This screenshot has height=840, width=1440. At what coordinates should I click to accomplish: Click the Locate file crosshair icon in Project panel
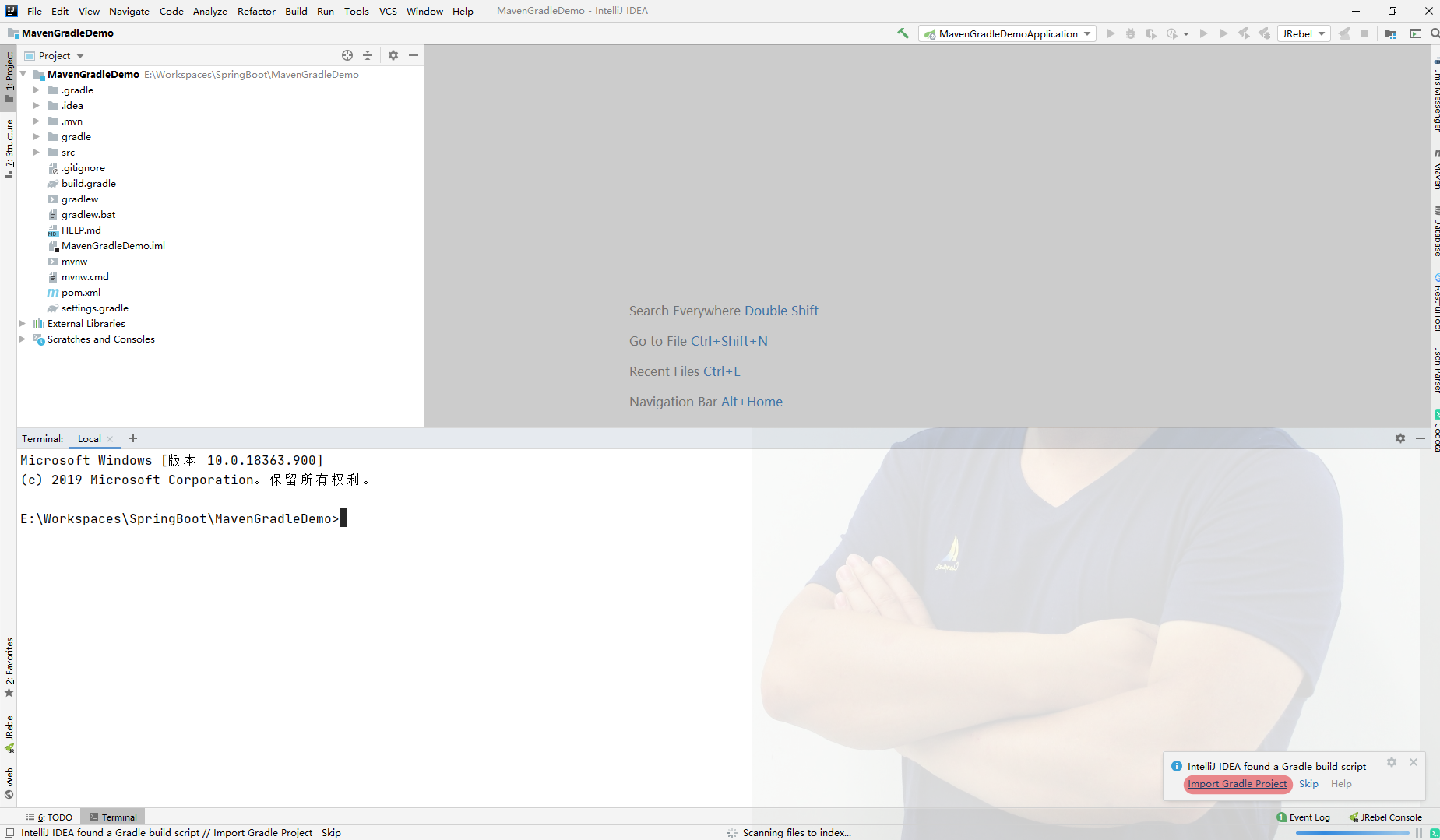point(347,55)
